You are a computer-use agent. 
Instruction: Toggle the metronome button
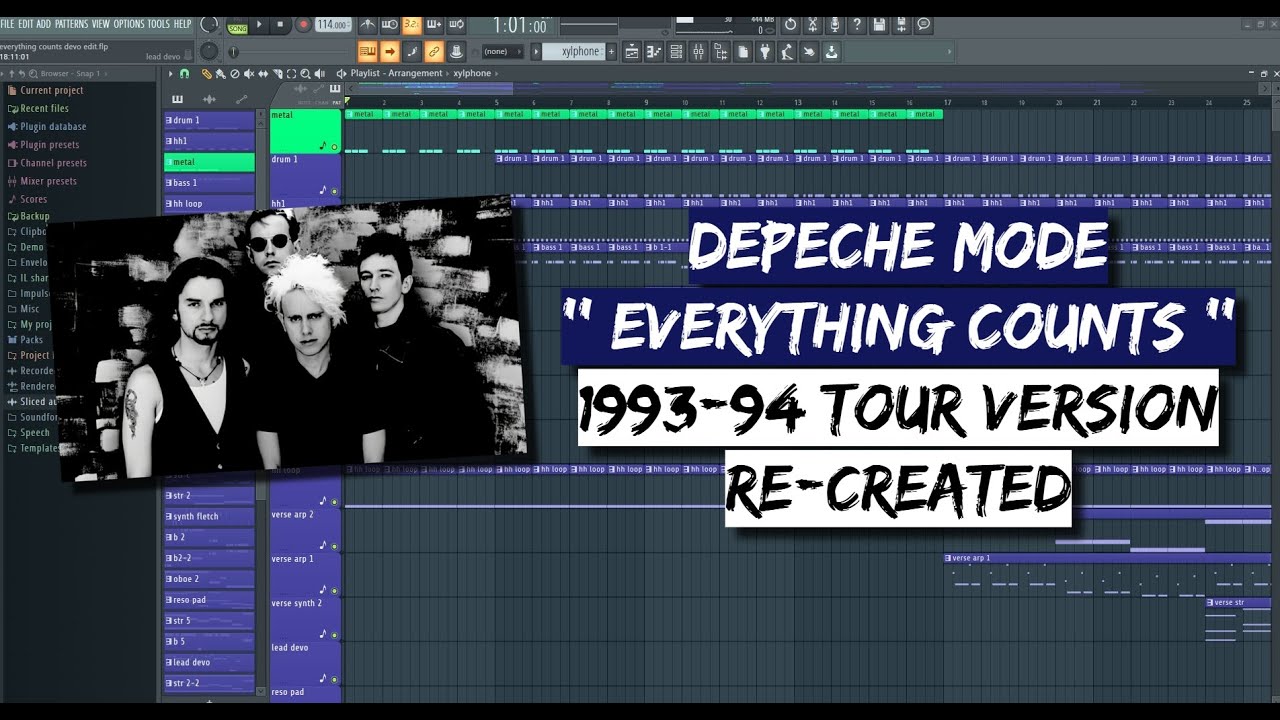coord(368,25)
